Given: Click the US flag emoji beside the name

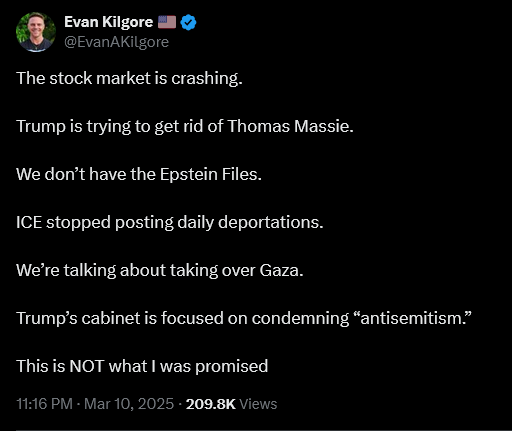Looking at the screenshot, I should click(167, 22).
